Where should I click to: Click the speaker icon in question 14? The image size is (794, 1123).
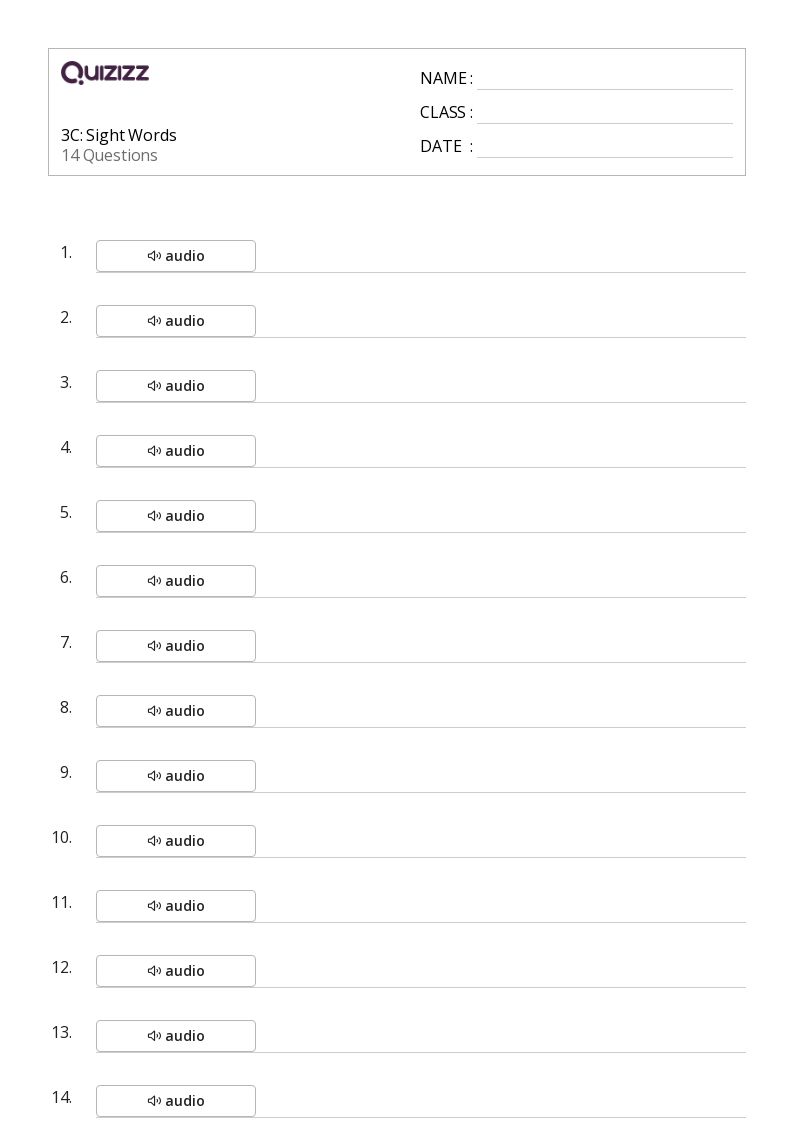[154, 1101]
